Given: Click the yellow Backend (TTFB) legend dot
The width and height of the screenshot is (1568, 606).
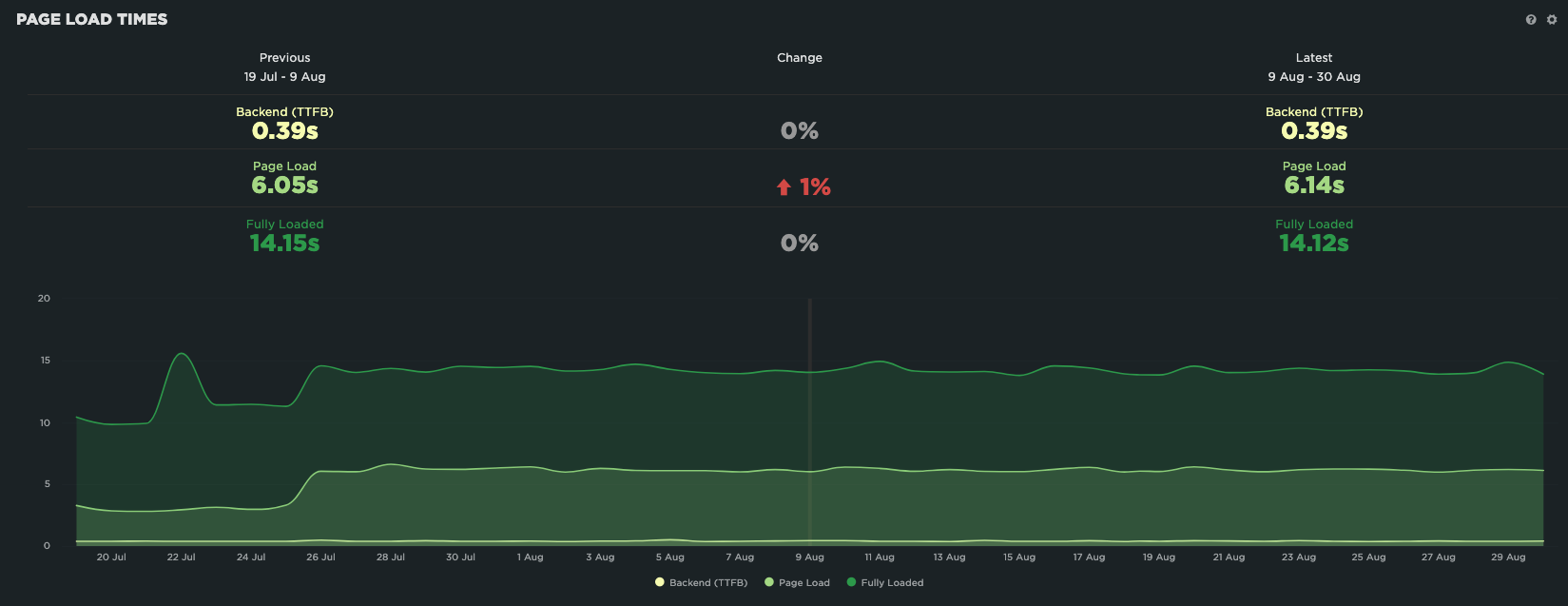Looking at the screenshot, I should tap(659, 582).
